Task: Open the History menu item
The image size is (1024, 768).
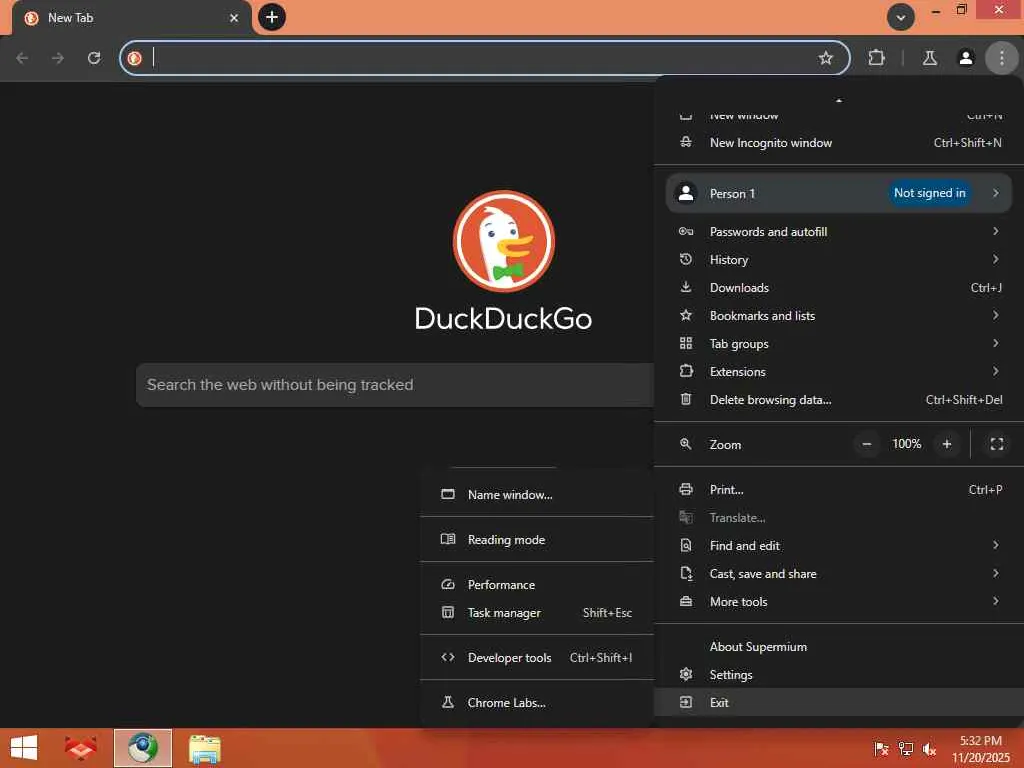Action: point(839,260)
